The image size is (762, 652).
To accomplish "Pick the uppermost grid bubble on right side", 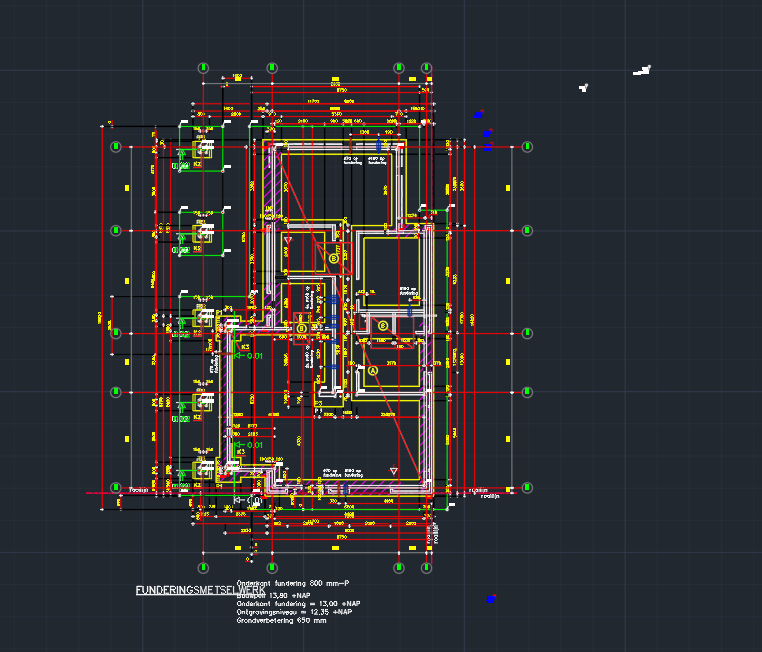I will 527,147.
